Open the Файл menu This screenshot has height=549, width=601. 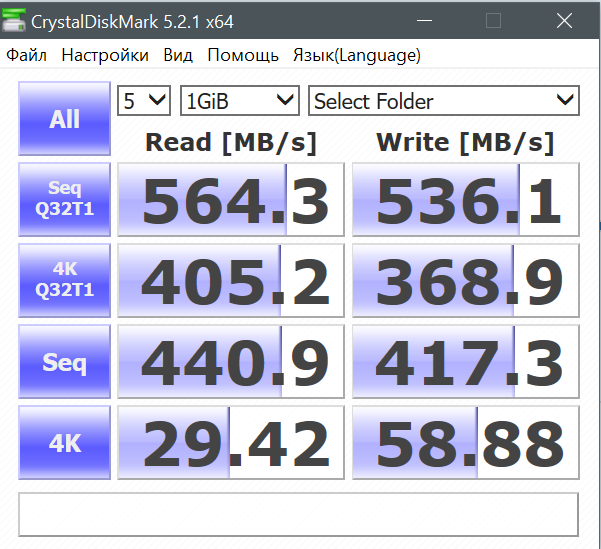pyautogui.click(x=27, y=55)
